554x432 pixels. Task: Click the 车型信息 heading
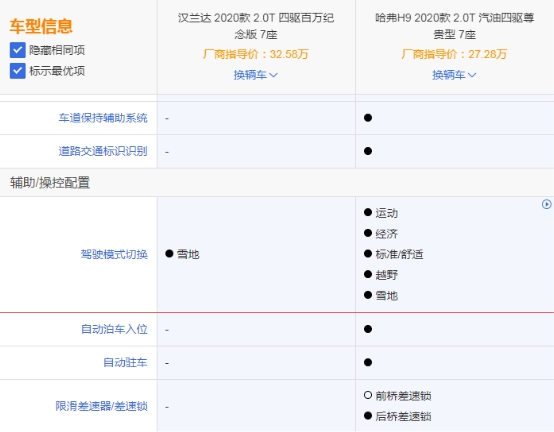pos(41,26)
